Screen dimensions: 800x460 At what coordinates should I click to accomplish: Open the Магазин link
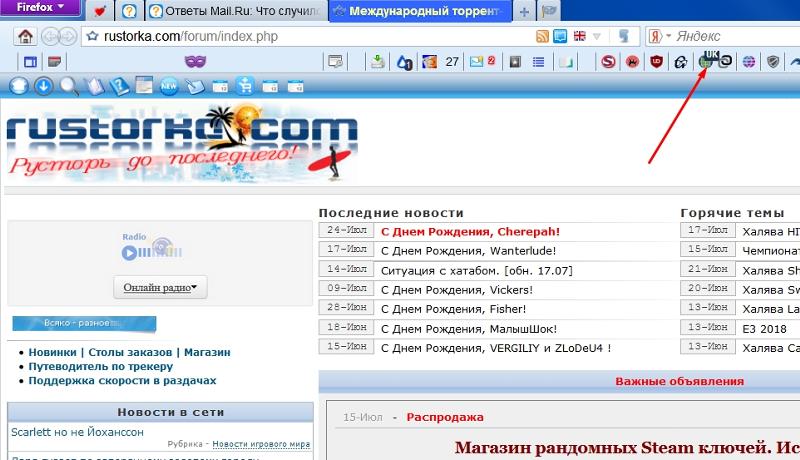pyautogui.click(x=207, y=352)
